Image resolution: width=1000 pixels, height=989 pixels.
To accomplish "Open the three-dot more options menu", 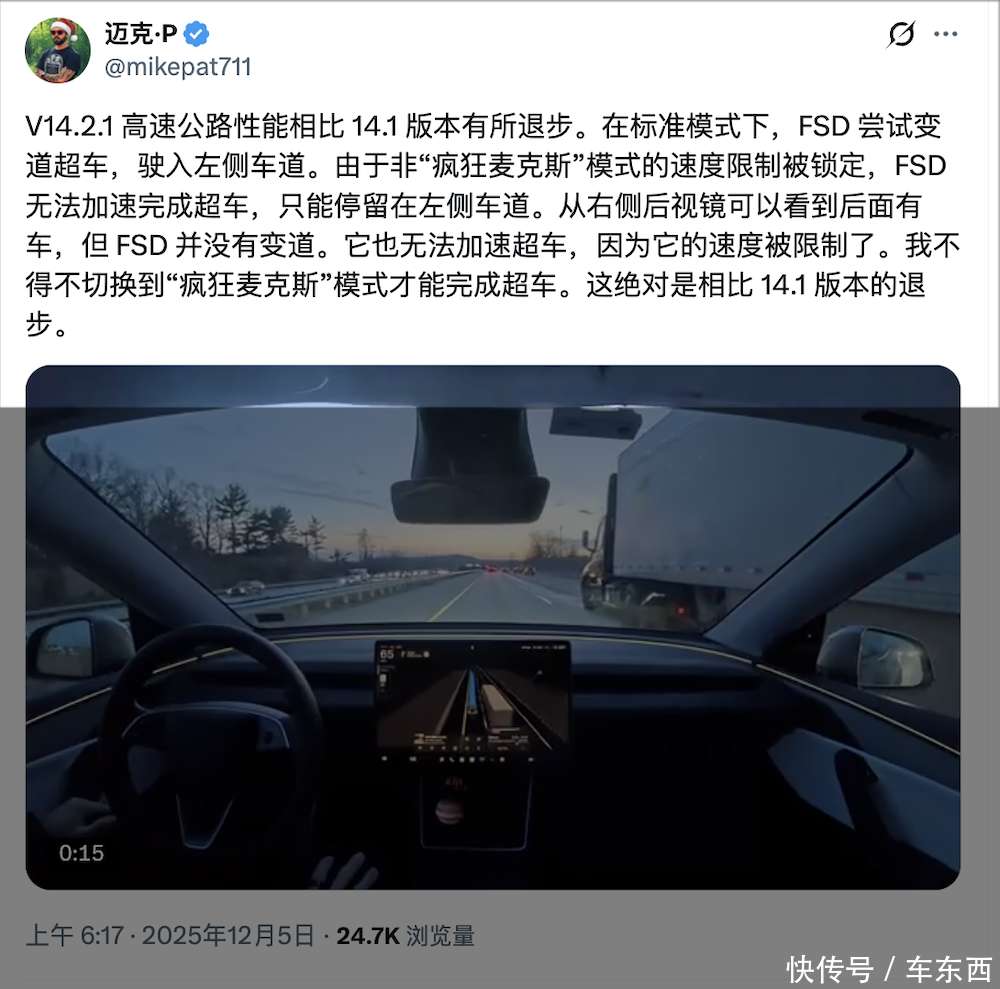I will pos(945,34).
